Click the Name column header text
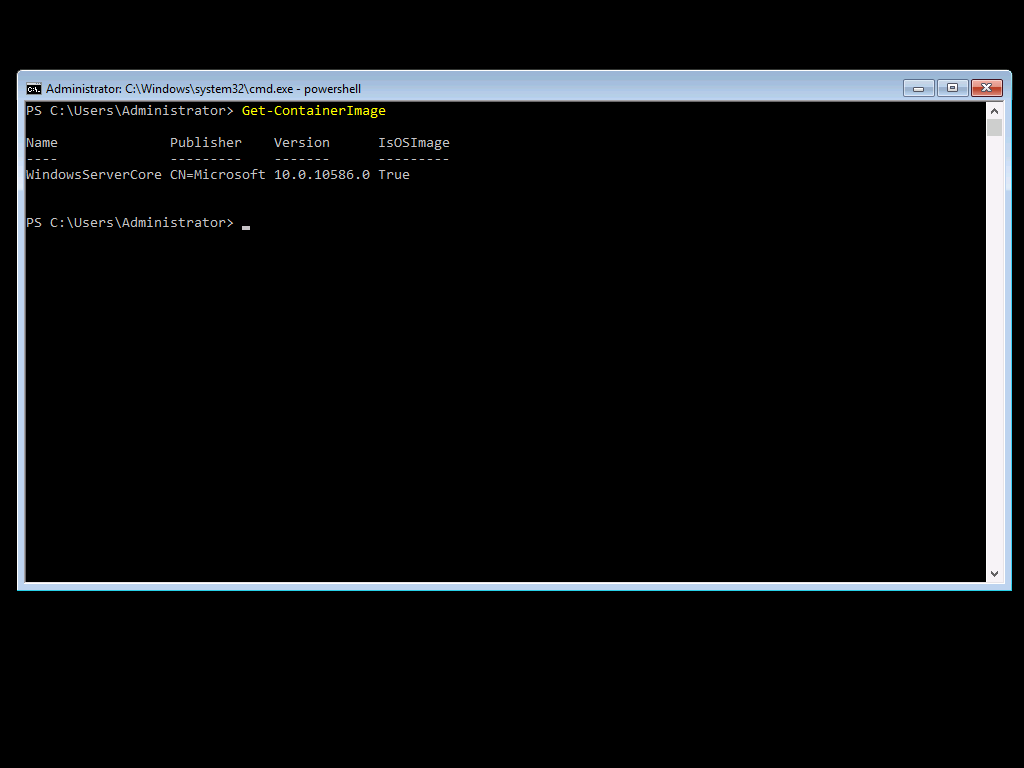 tap(41, 142)
